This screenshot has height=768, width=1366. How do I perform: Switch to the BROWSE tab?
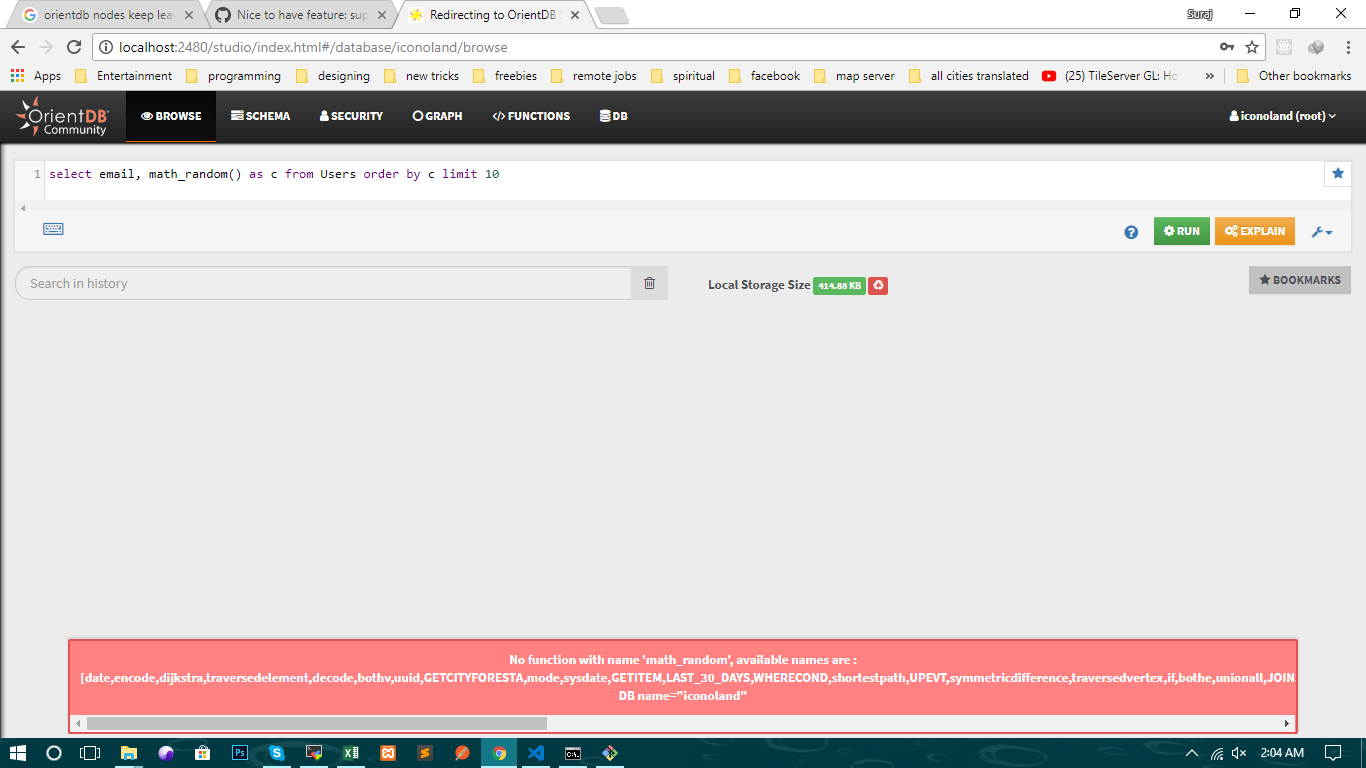pos(170,115)
